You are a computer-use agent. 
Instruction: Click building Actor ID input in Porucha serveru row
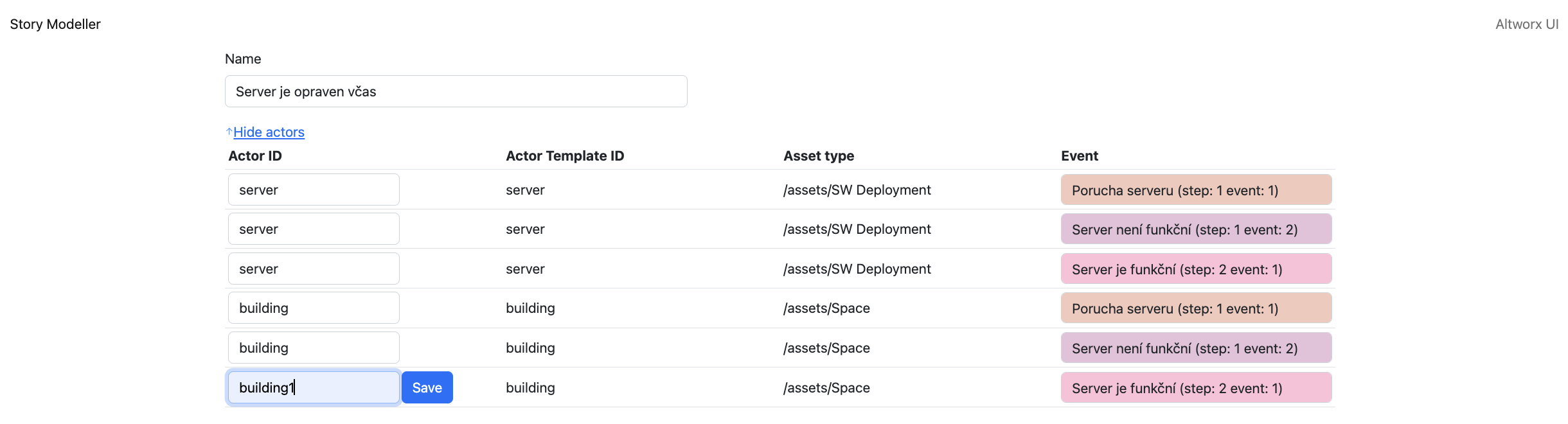pos(314,308)
